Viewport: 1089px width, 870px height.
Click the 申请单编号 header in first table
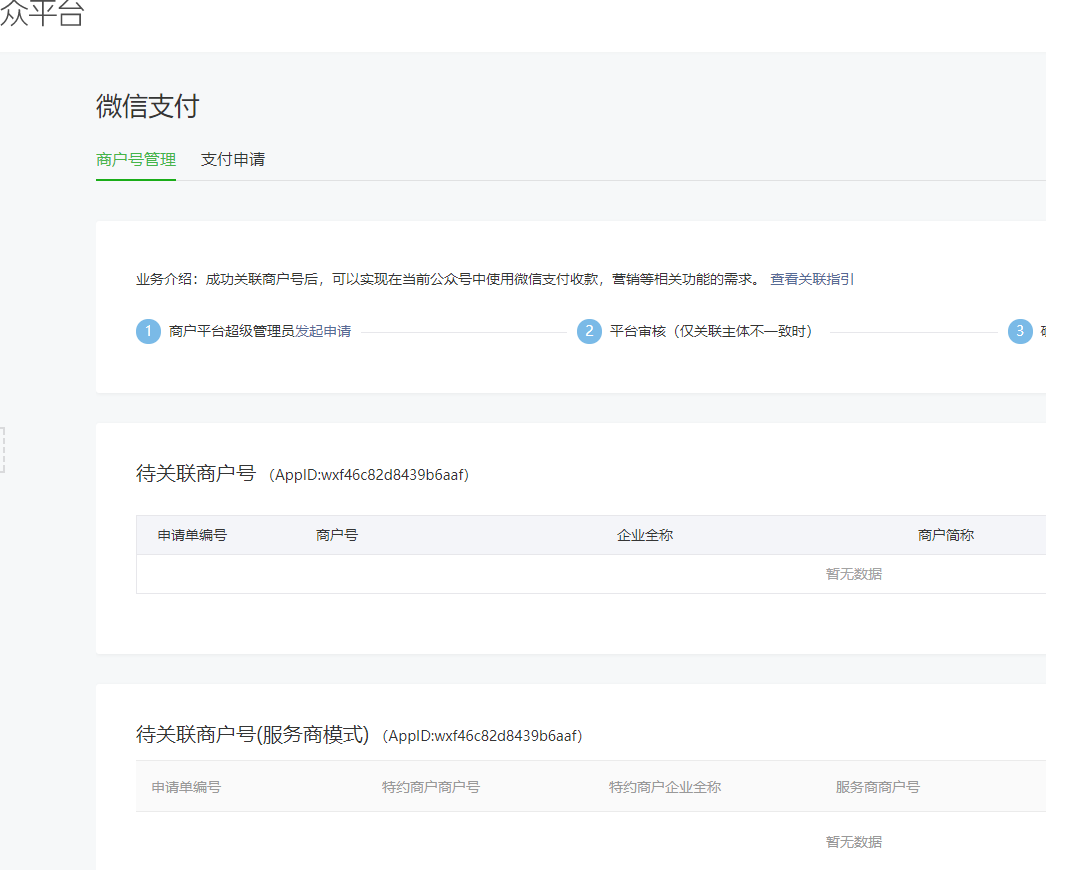pyautogui.click(x=192, y=535)
